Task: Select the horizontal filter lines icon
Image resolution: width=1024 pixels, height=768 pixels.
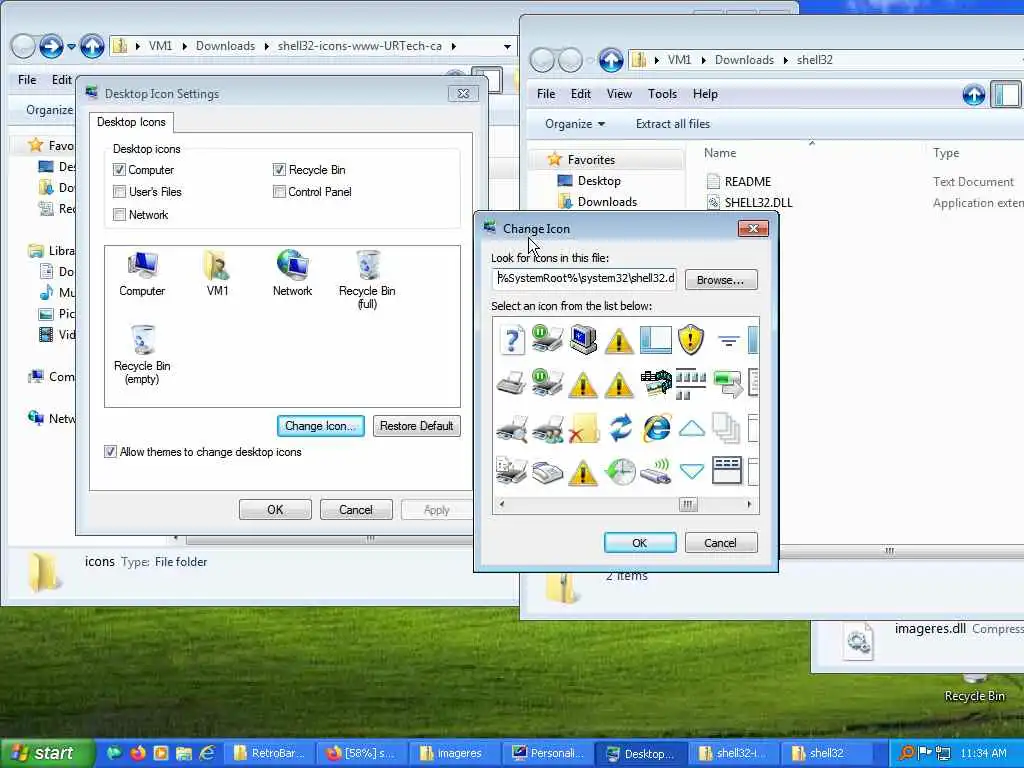Action: coord(728,340)
